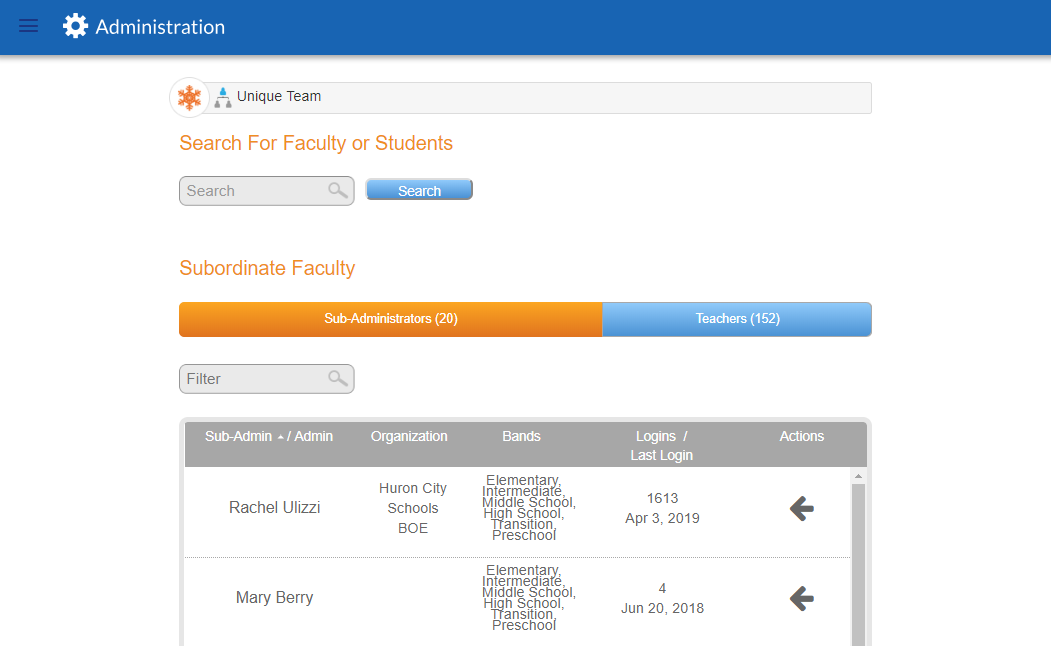
Task: Click Mary Berry's Bands cell
Action: click(529, 598)
